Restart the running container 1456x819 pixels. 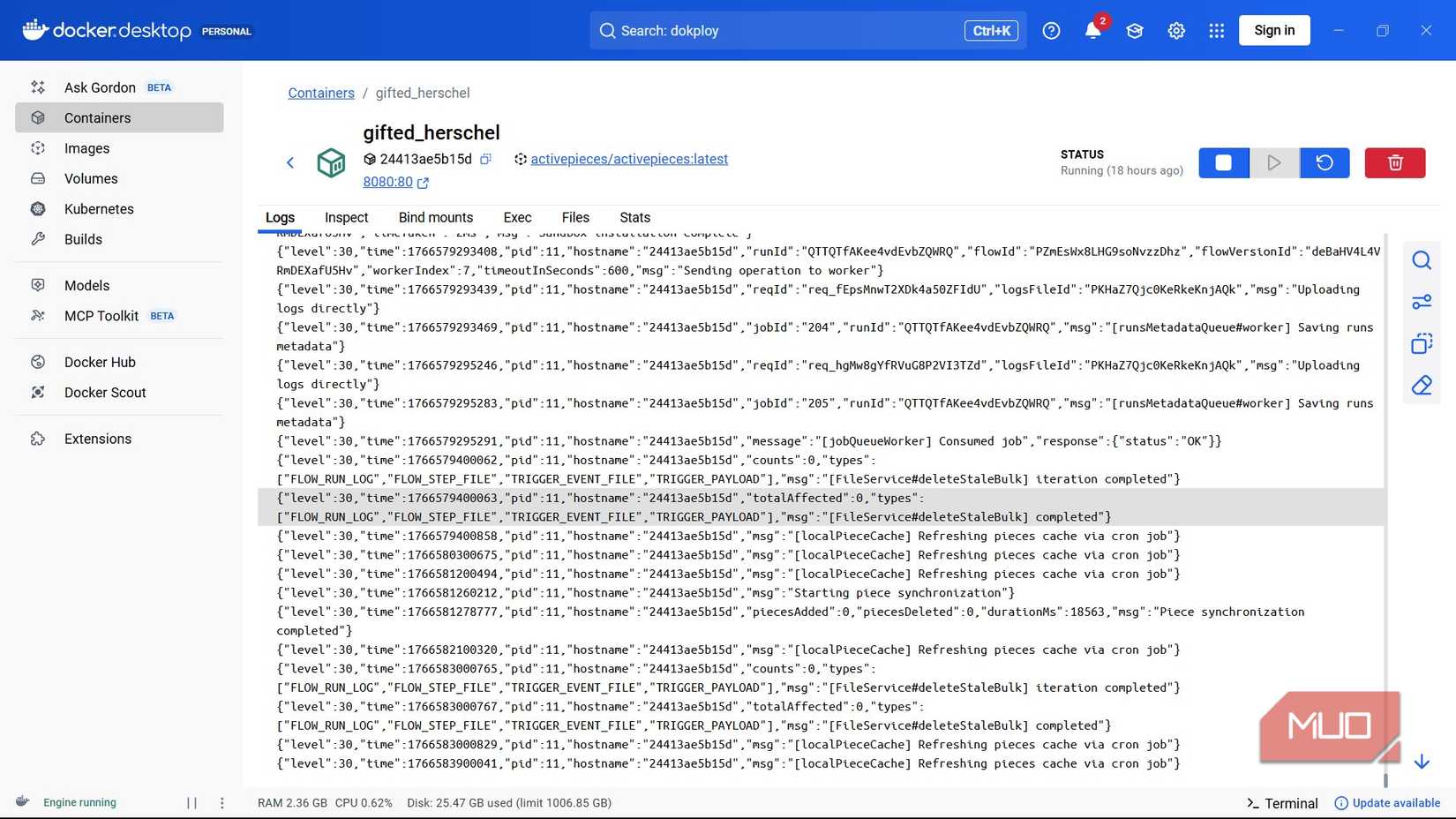[1324, 162]
